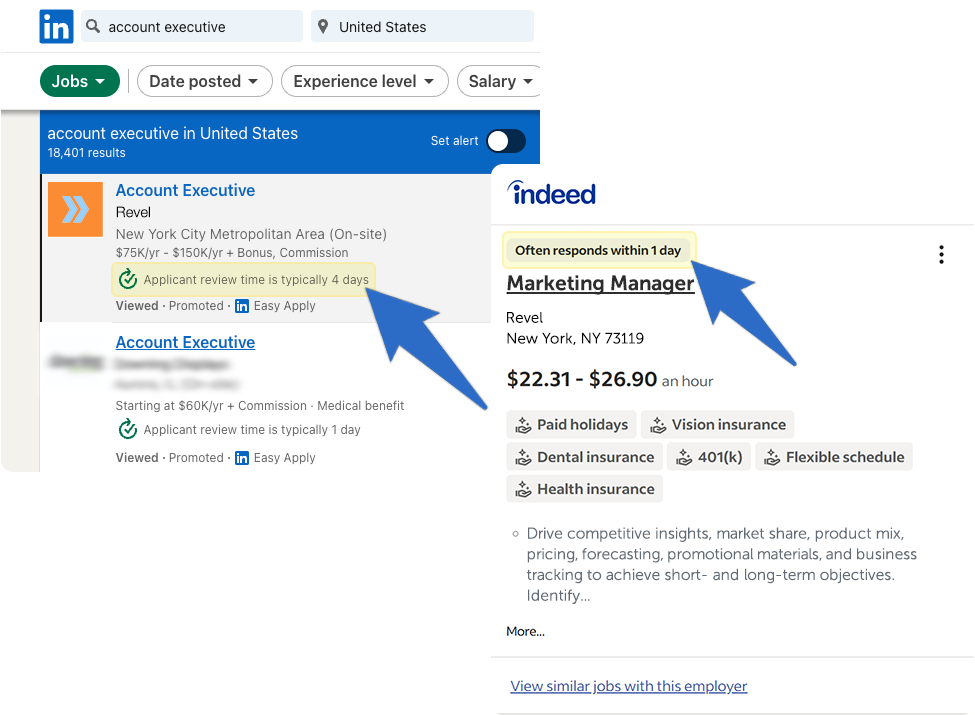
Task: Click the Easy Apply icon on second job
Action: point(242,458)
